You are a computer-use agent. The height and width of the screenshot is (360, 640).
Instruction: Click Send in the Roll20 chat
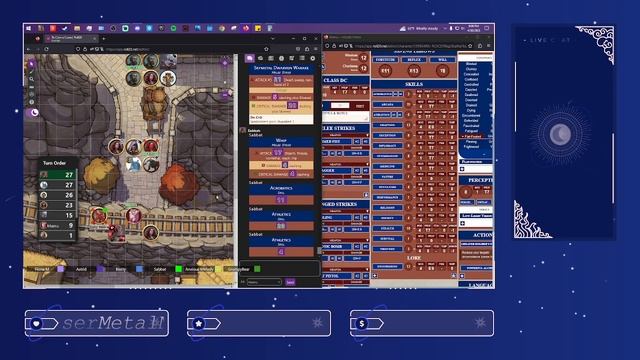[290, 282]
